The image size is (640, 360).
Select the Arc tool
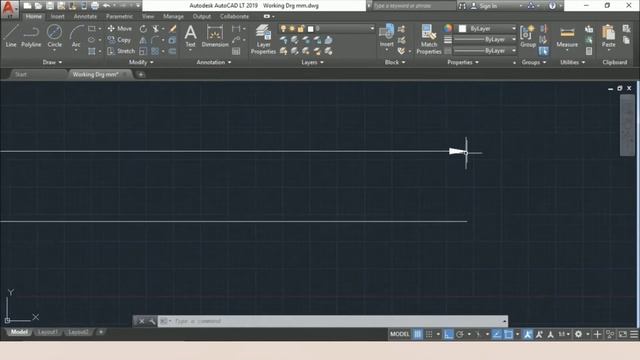pyautogui.click(x=76, y=36)
